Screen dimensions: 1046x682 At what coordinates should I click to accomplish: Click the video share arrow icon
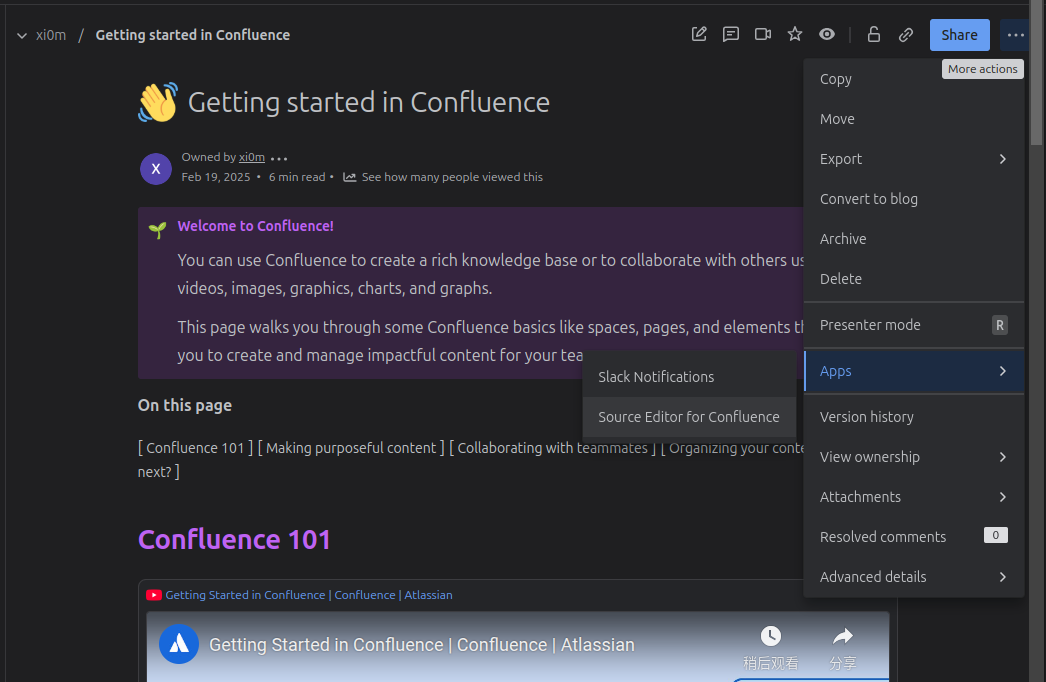point(843,636)
